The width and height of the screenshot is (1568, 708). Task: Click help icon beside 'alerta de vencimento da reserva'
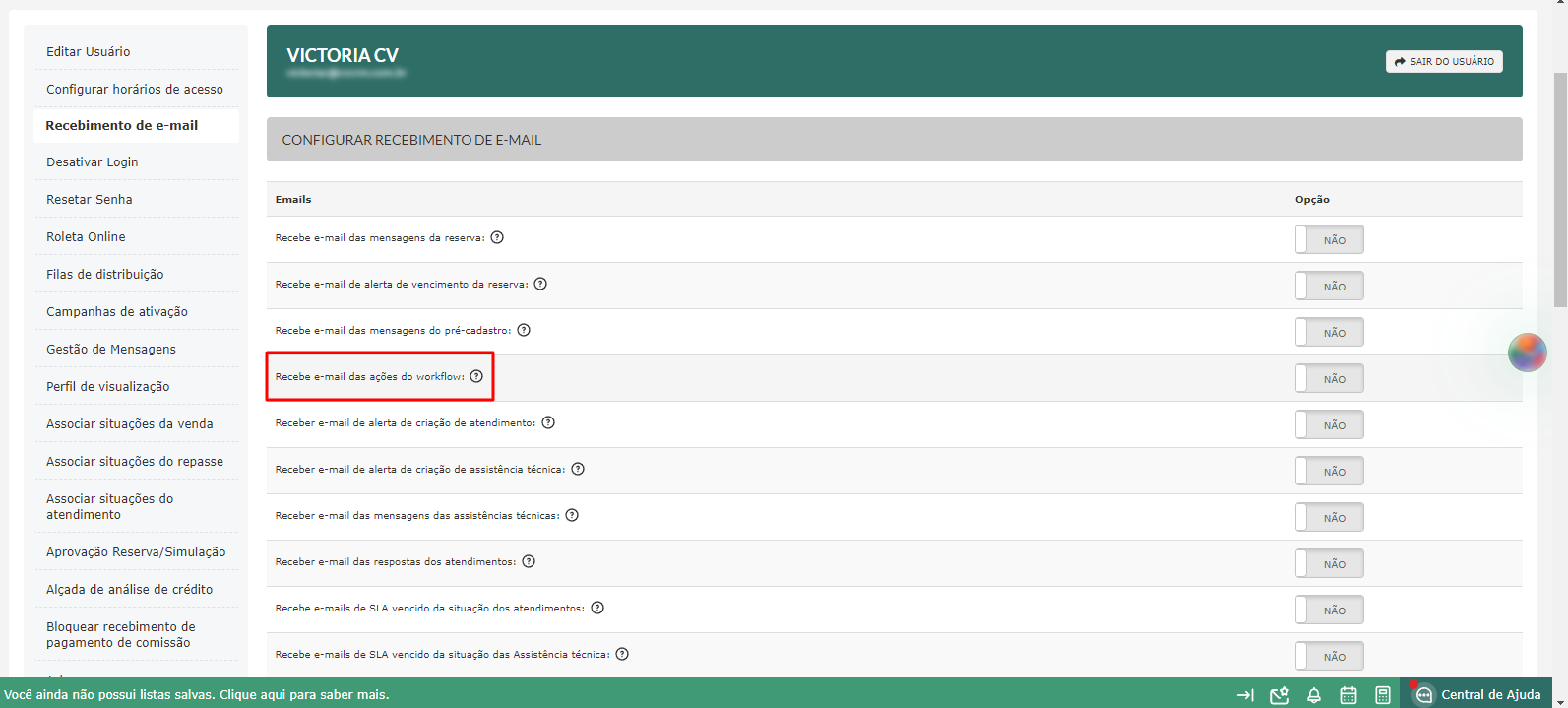pyautogui.click(x=540, y=284)
